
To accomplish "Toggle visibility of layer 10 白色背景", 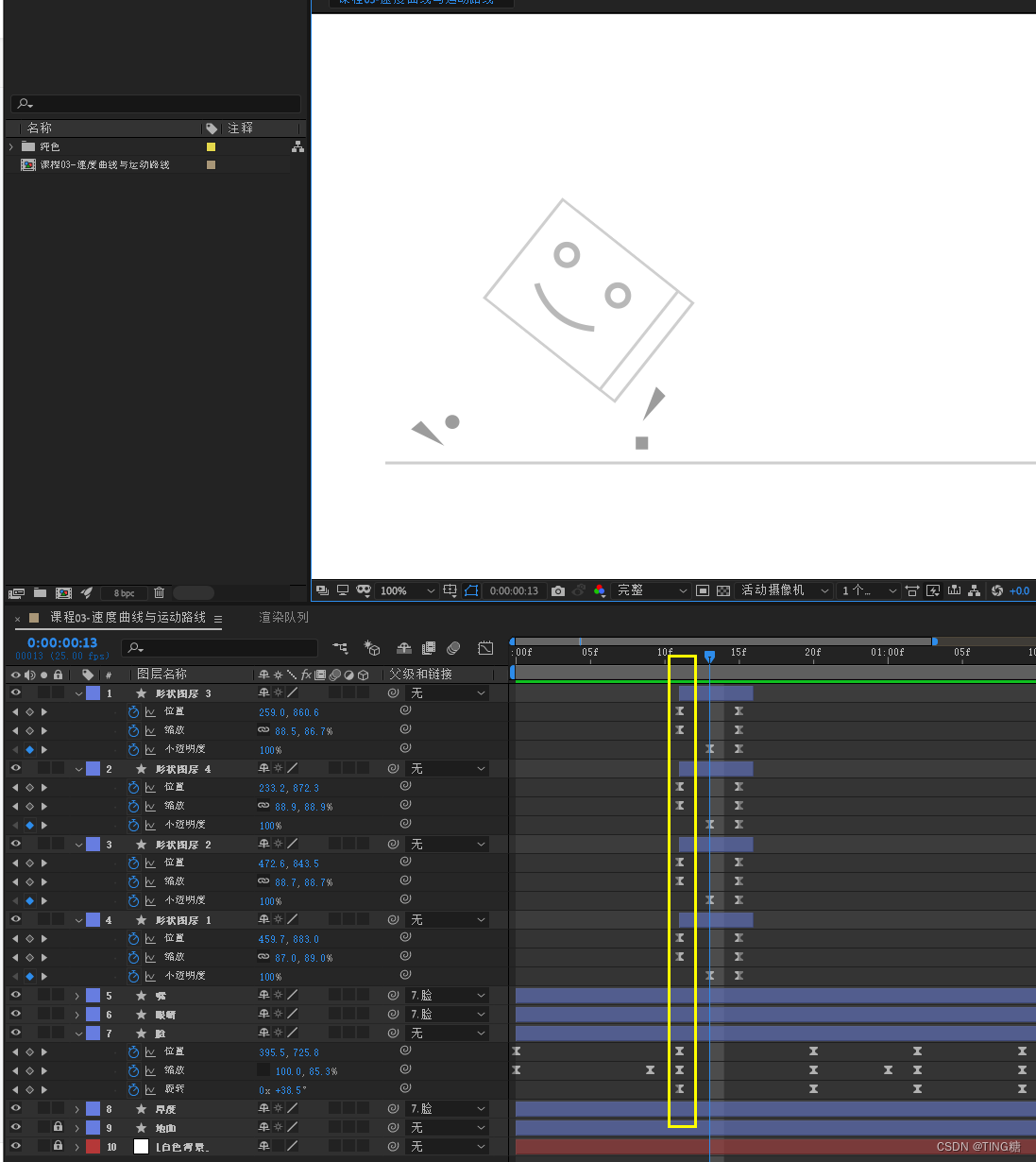I will click(x=15, y=1146).
